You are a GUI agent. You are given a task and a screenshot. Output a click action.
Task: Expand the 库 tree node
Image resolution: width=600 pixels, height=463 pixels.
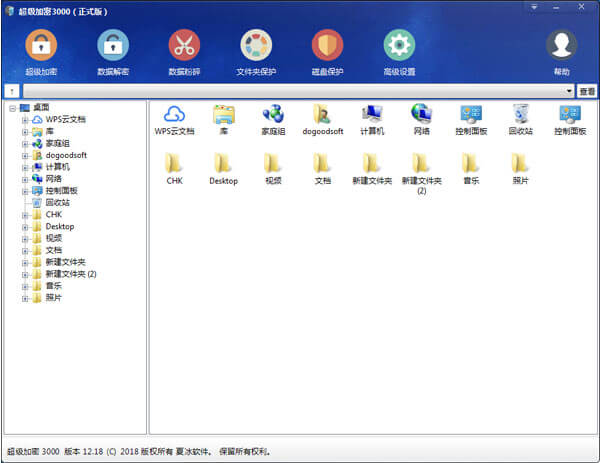click(25, 132)
